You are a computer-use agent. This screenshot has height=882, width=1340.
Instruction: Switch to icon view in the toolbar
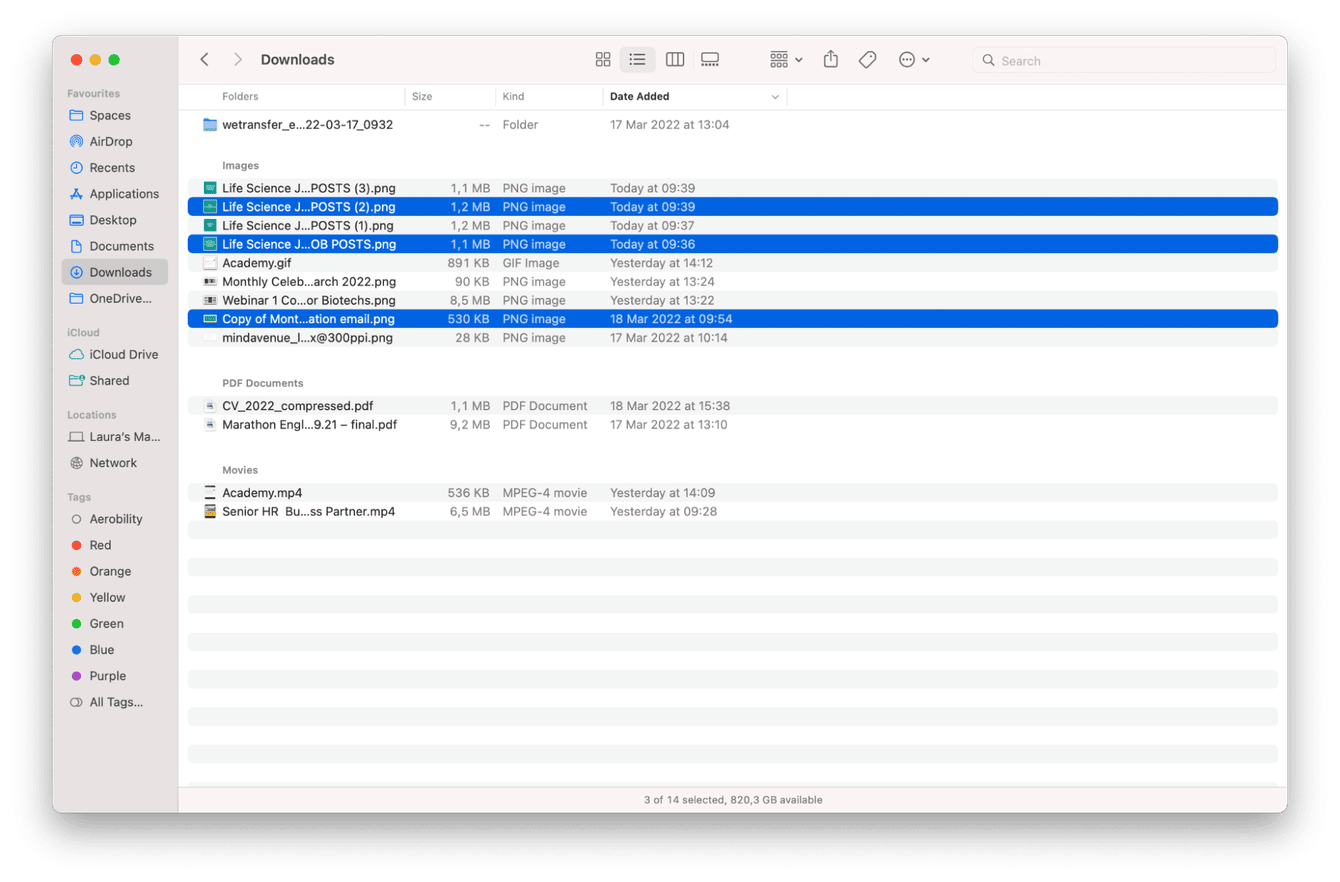coord(603,59)
